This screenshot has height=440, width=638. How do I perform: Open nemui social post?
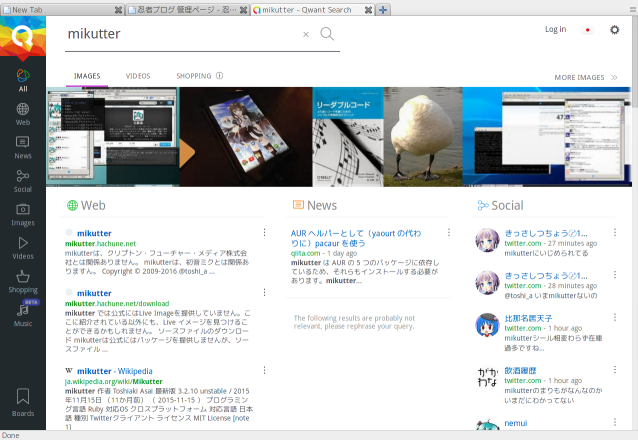pos(516,423)
